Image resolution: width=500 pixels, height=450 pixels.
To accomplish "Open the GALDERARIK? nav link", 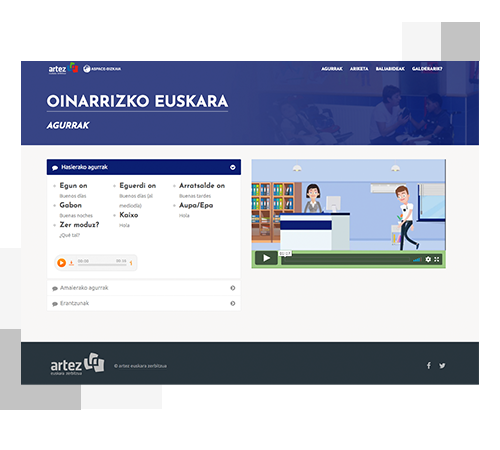I will pos(427,69).
